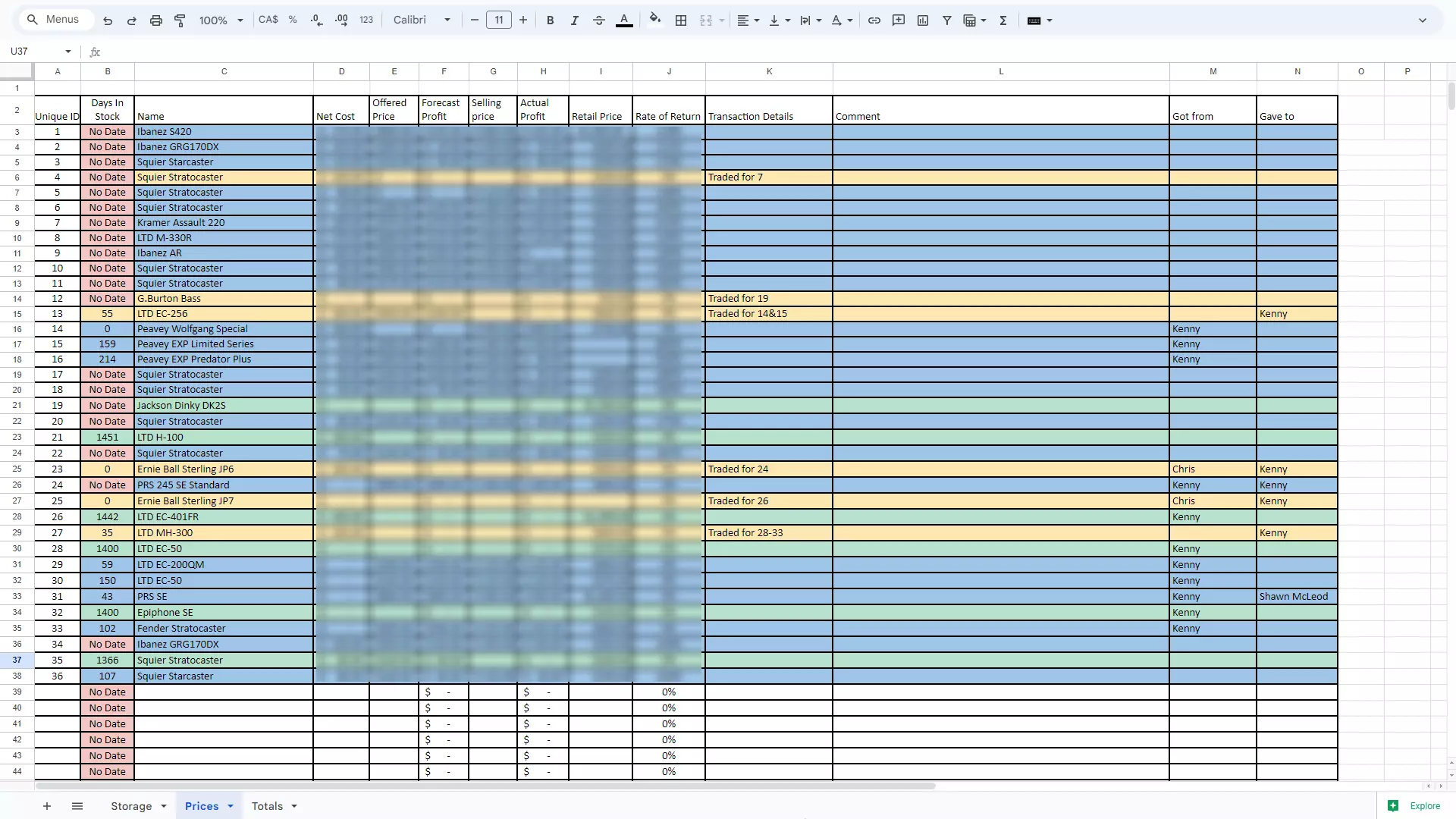Click the "Jackson Dinky DK2S" cell

[x=224, y=406]
